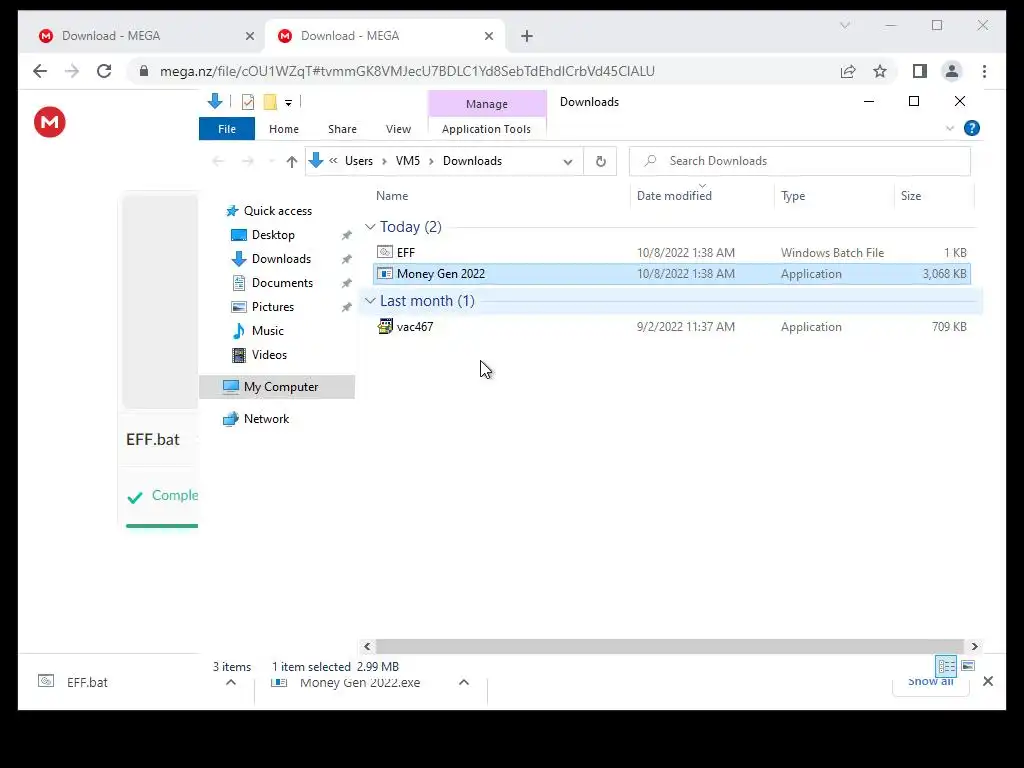
Task: Close the active Download - MEGA tab
Action: tap(488, 37)
